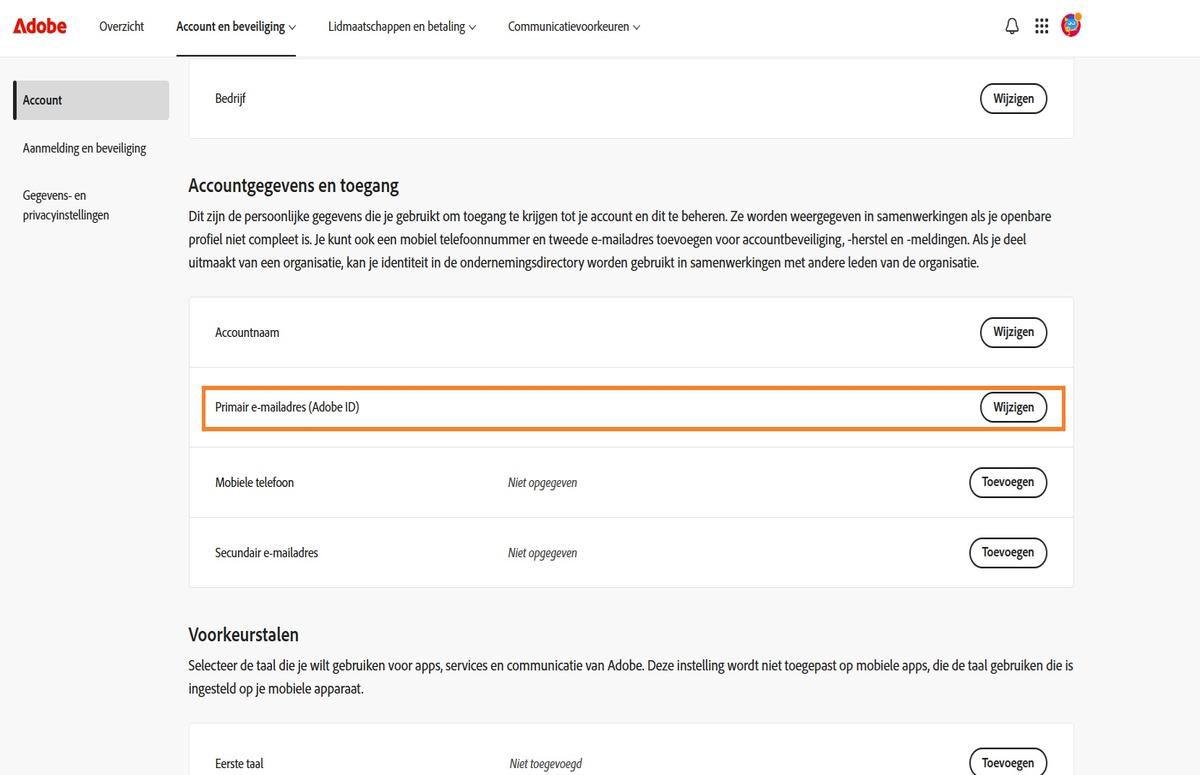Open Aanmelding en beveiliging settings
The width and height of the screenshot is (1200, 775).
(x=84, y=147)
